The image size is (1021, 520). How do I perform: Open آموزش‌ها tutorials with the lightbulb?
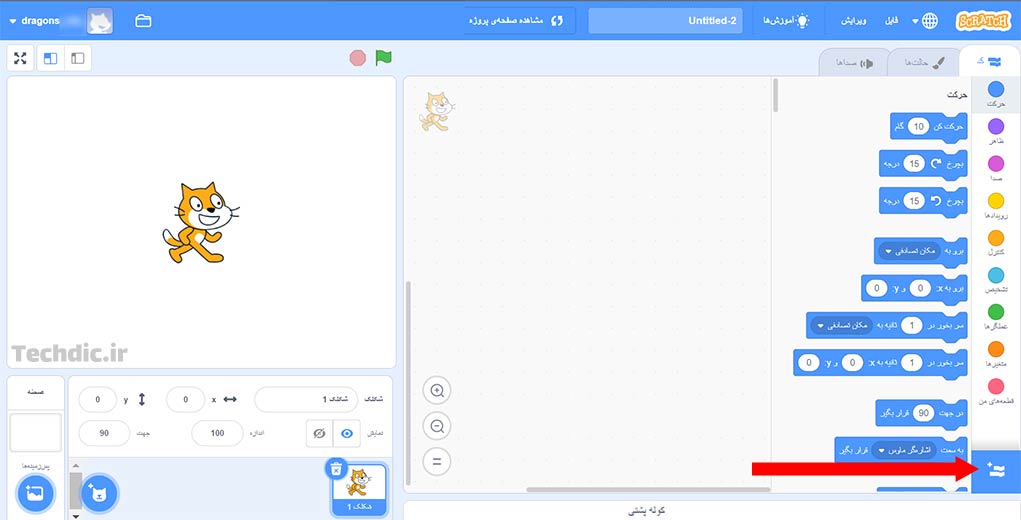coord(786,21)
